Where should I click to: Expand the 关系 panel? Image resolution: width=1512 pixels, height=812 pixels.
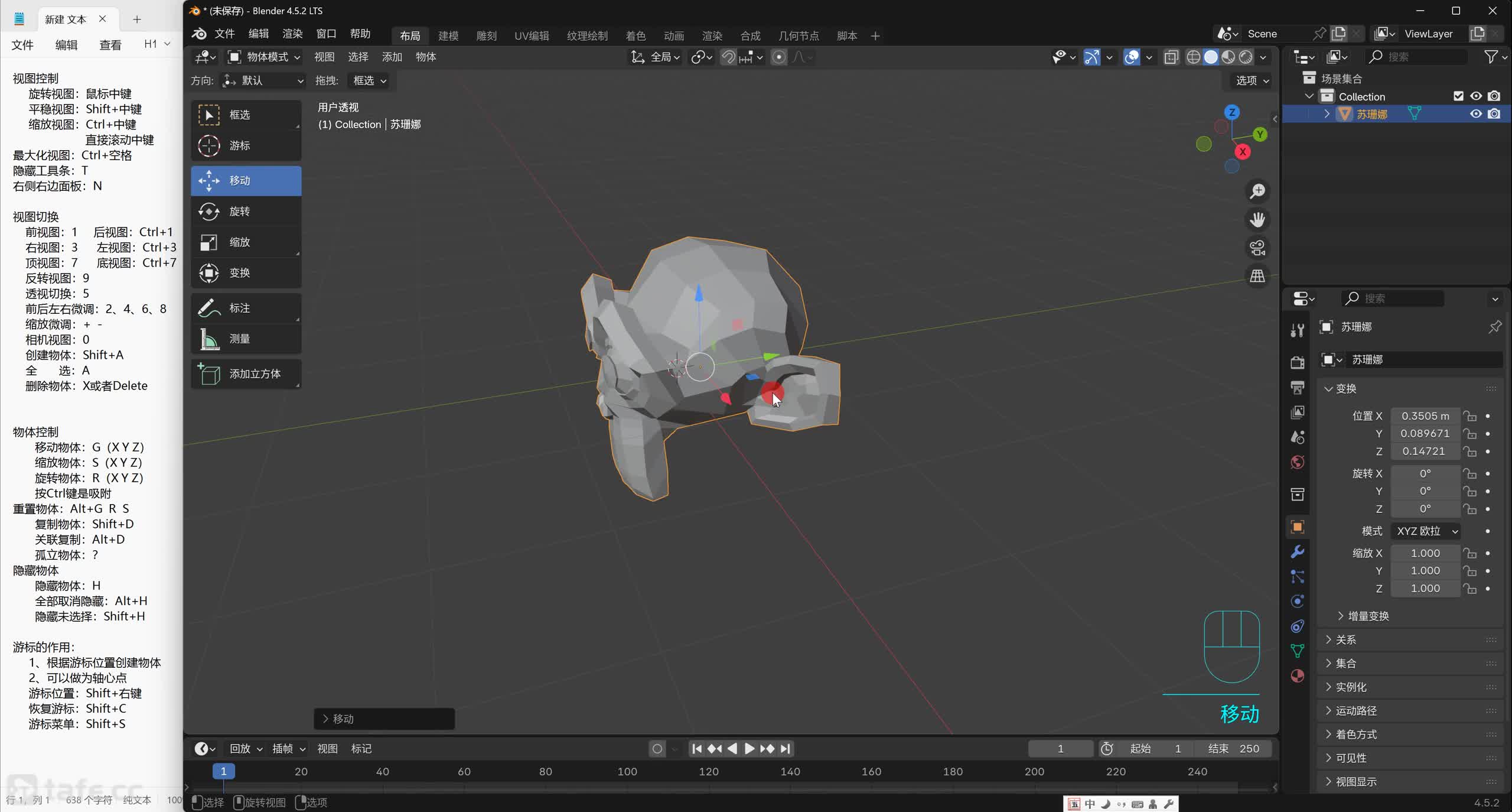(1346, 640)
